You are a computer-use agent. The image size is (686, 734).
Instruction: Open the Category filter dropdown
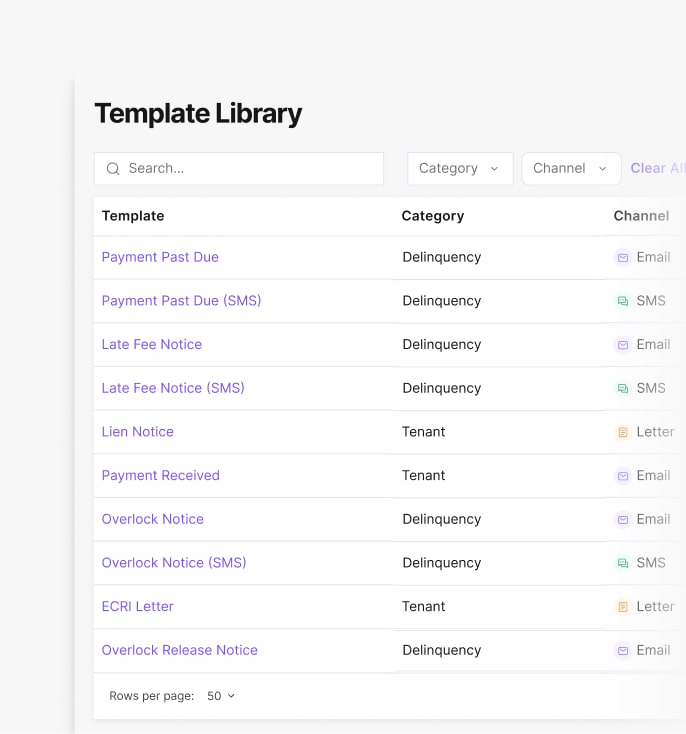point(460,169)
